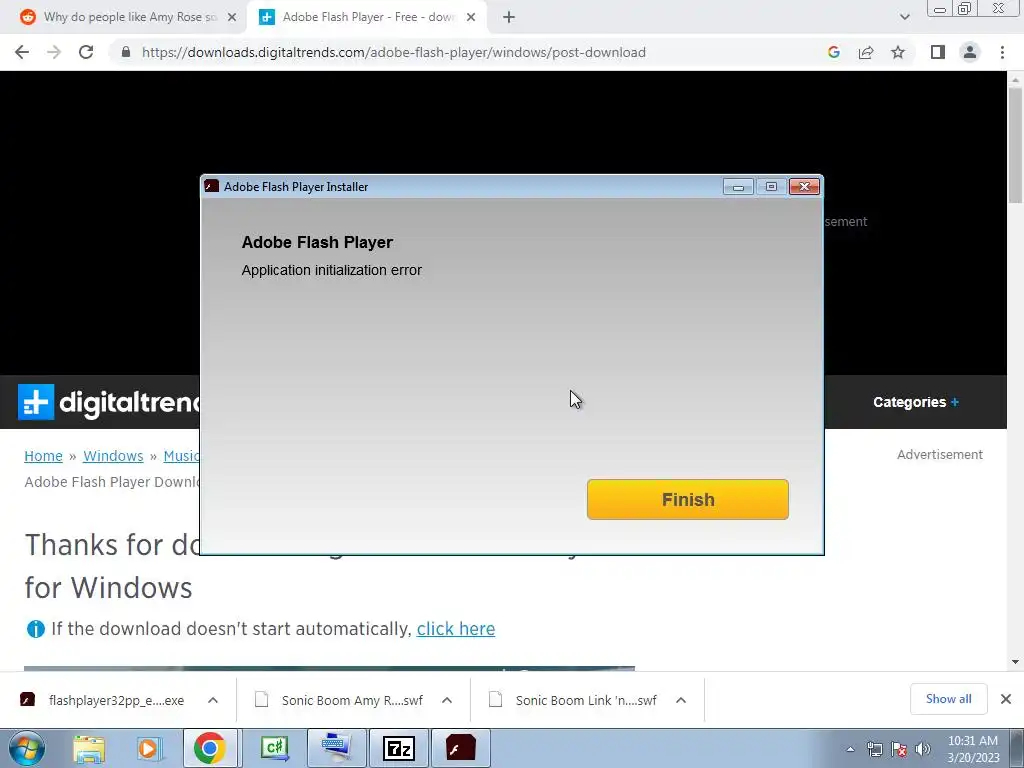Open Sonic Boom Amy R swf download
Image resolution: width=1024 pixels, height=768 pixels.
point(340,700)
